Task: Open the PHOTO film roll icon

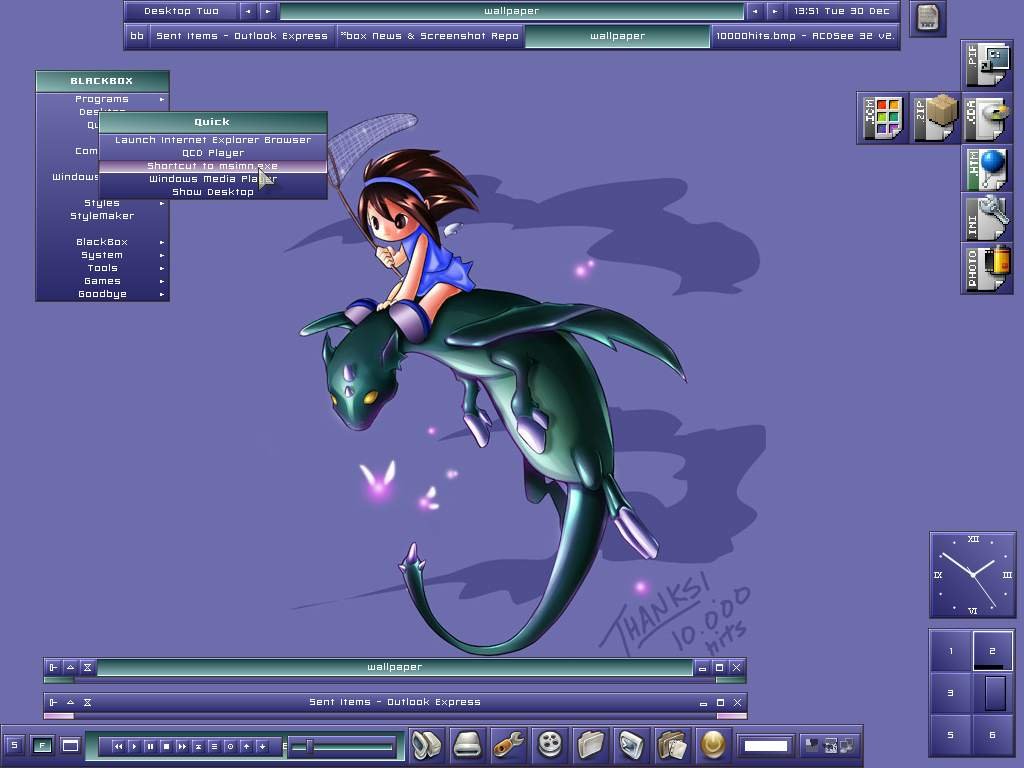Action: [987, 268]
